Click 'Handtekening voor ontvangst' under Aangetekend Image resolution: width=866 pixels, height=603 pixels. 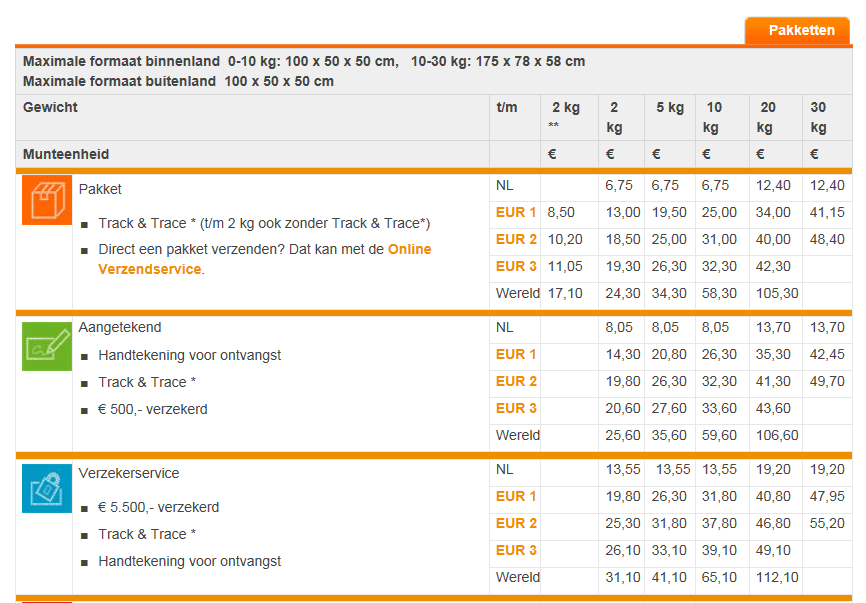point(189,356)
